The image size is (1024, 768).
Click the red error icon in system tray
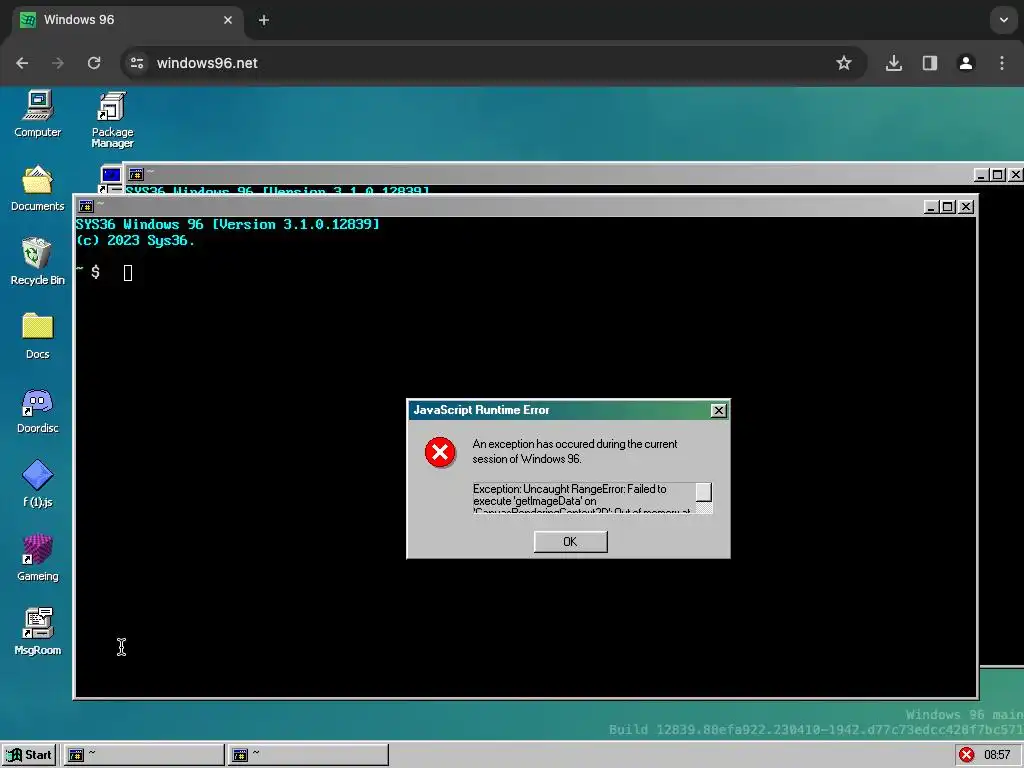[x=967, y=755]
